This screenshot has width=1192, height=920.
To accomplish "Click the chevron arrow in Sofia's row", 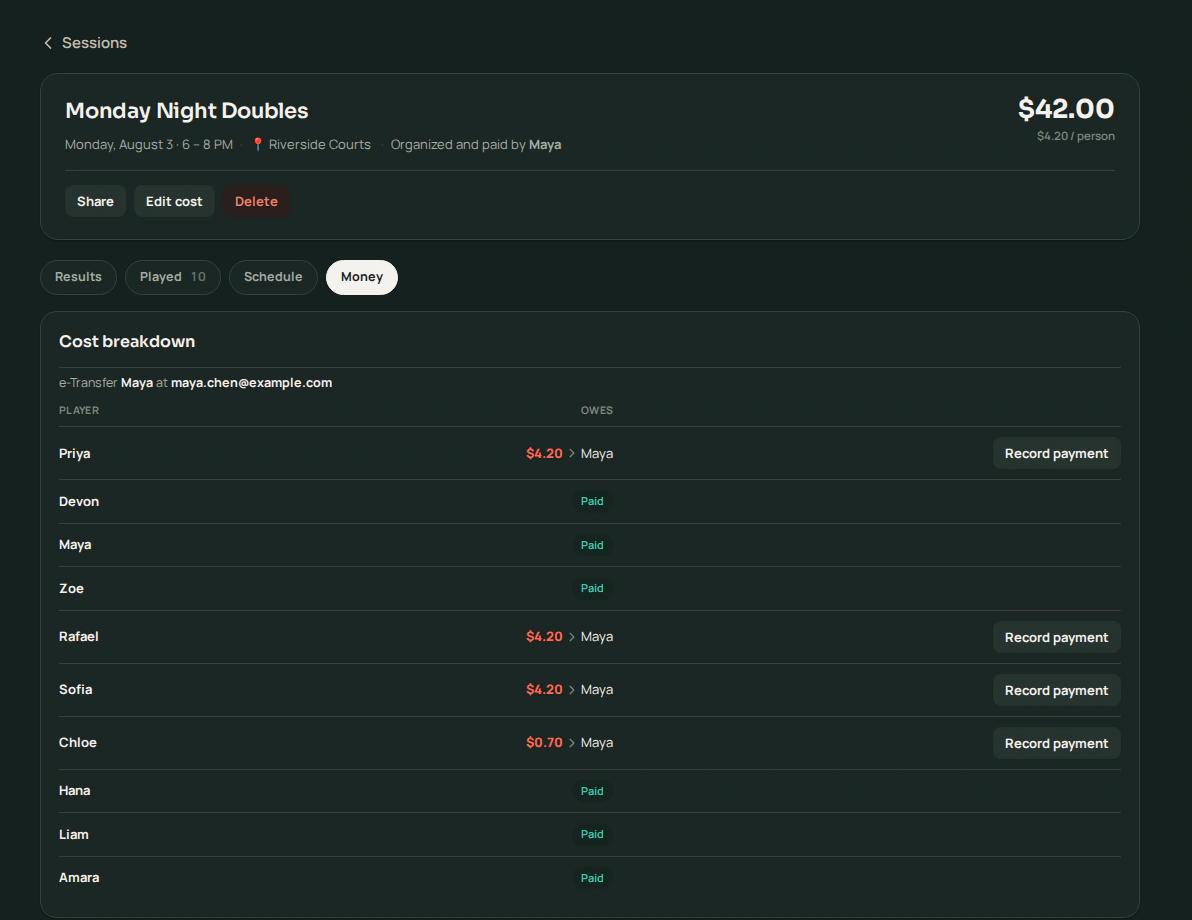I will tap(572, 690).
